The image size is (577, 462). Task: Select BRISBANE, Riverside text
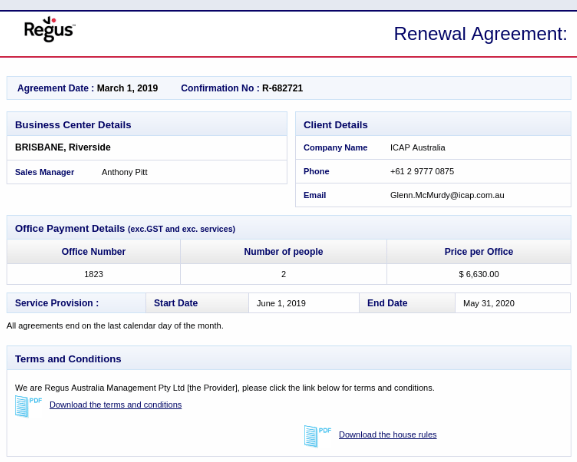63,147
